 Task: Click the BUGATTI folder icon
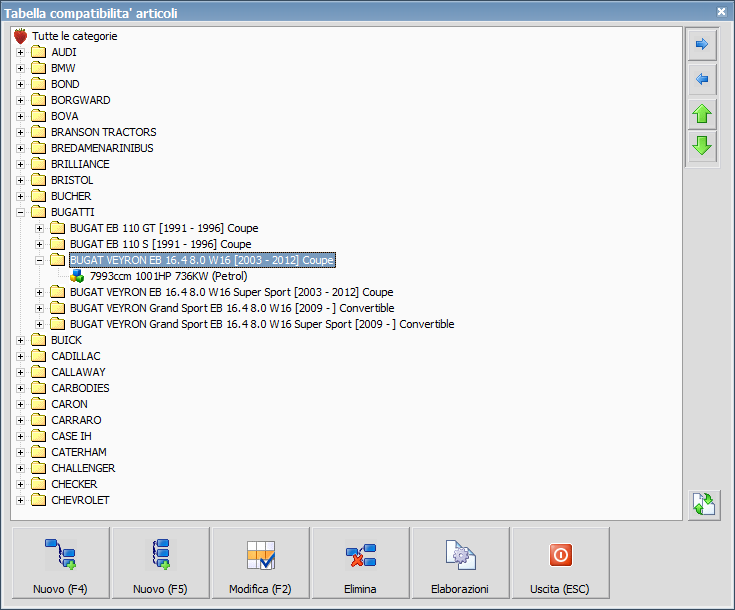click(x=38, y=212)
